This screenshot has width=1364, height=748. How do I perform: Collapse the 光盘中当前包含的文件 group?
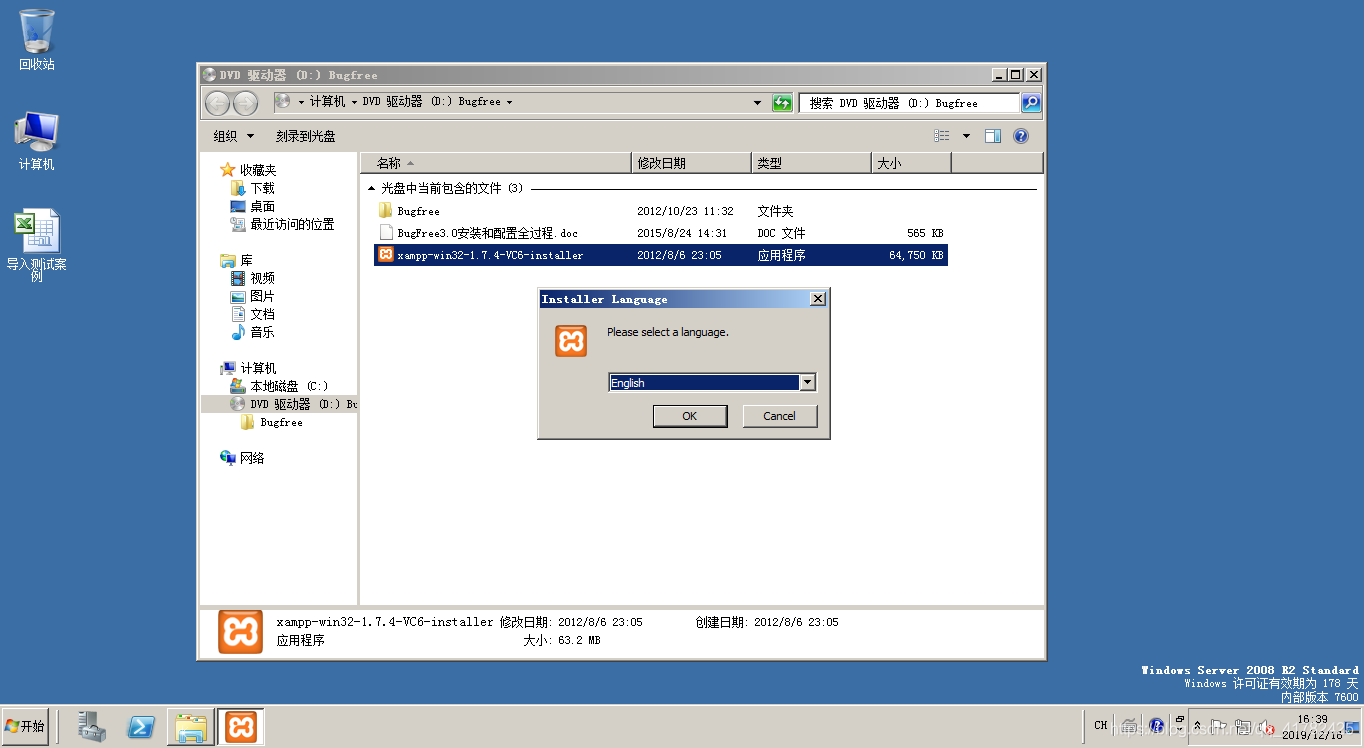point(371,188)
